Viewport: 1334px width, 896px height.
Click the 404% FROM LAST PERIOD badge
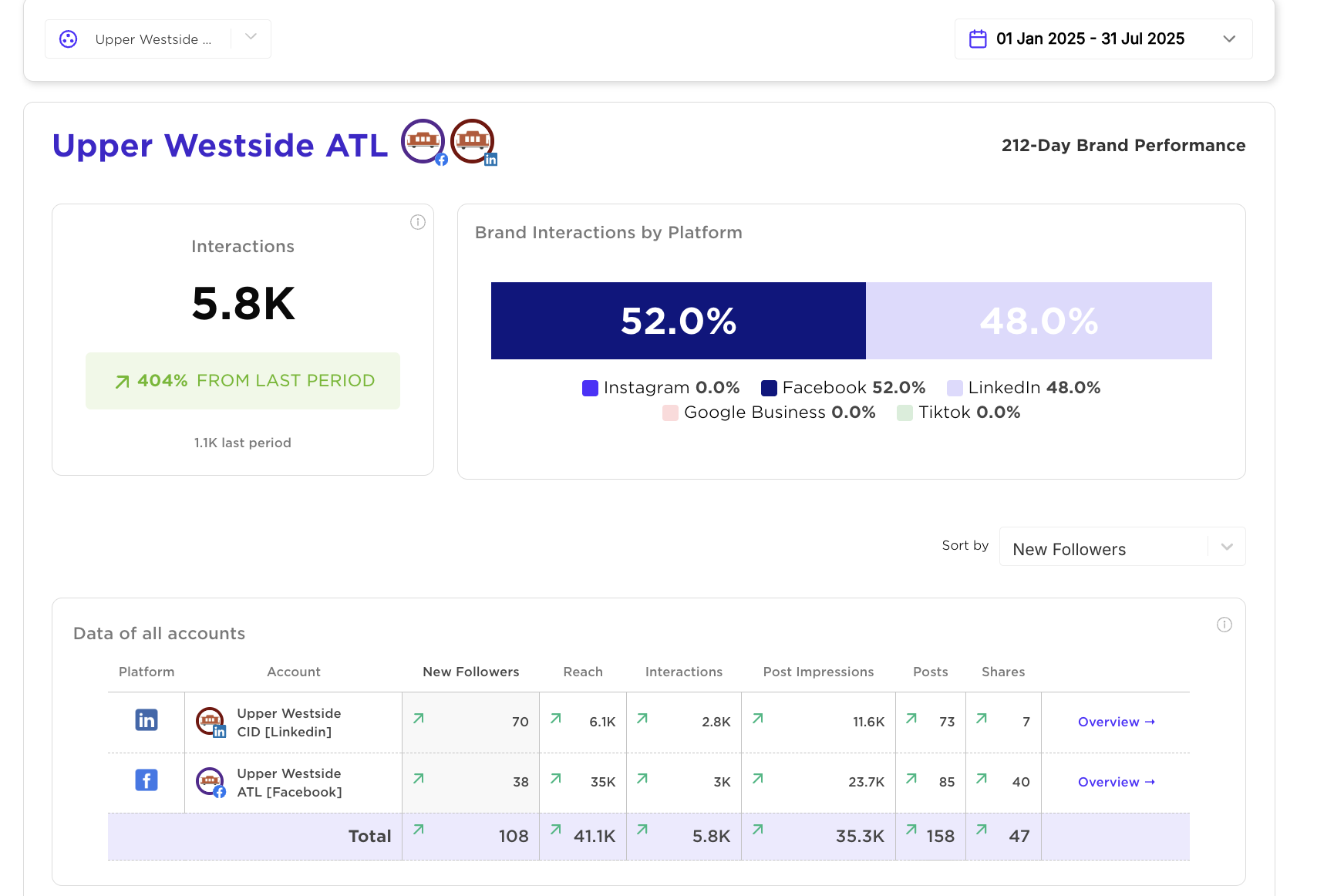[x=243, y=381]
